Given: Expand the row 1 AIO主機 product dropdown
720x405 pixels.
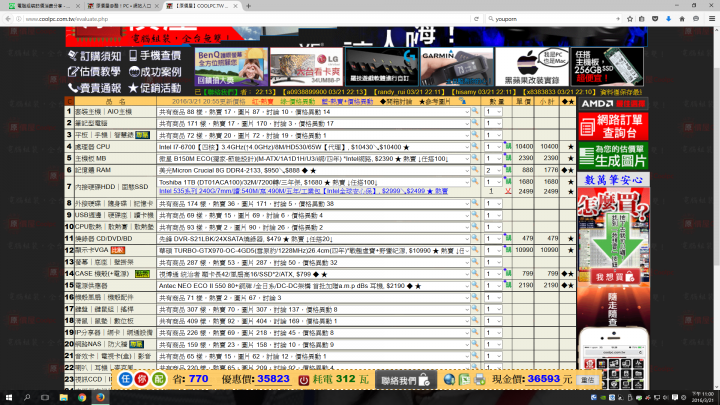Looking at the screenshot, I should (314, 112).
